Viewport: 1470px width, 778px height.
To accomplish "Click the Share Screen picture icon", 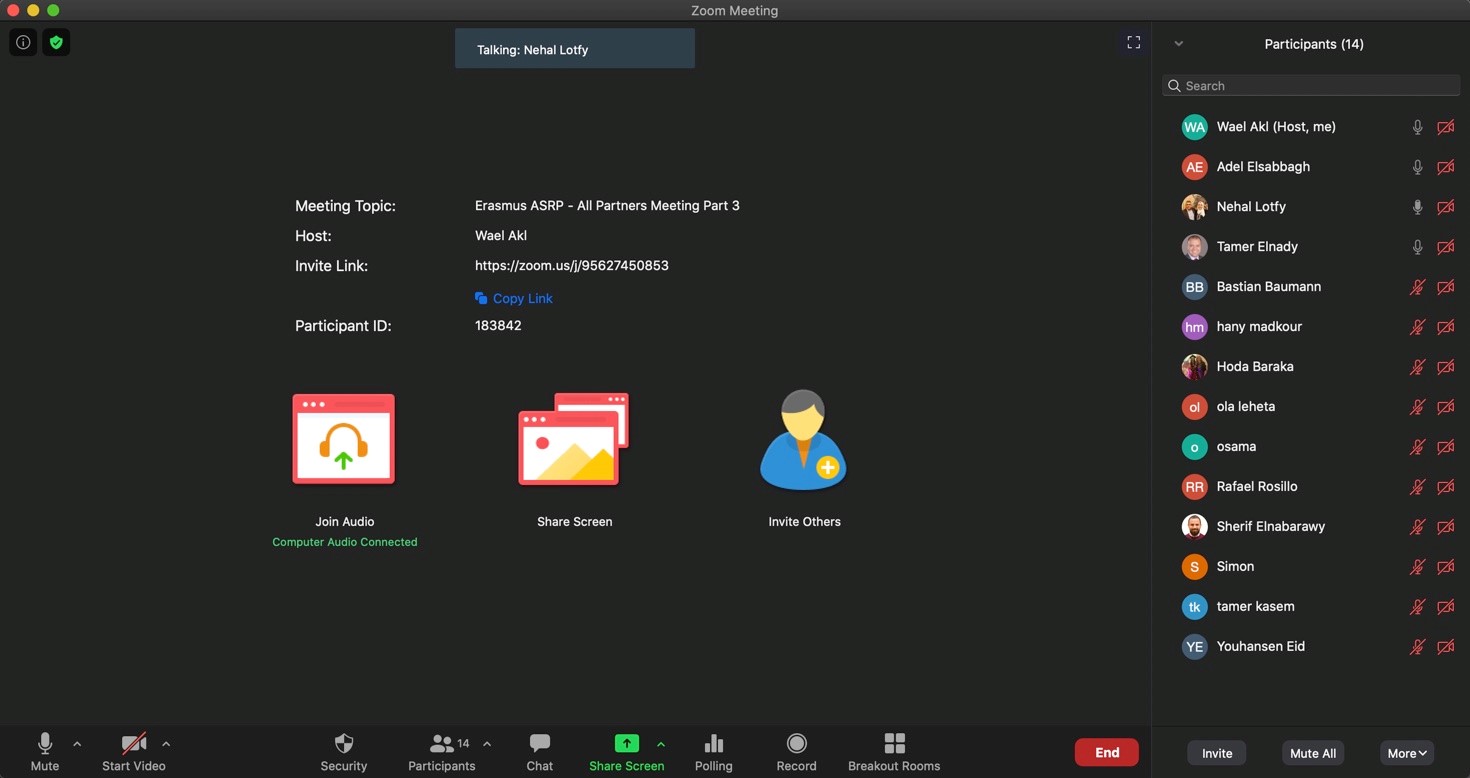I will pos(574,439).
